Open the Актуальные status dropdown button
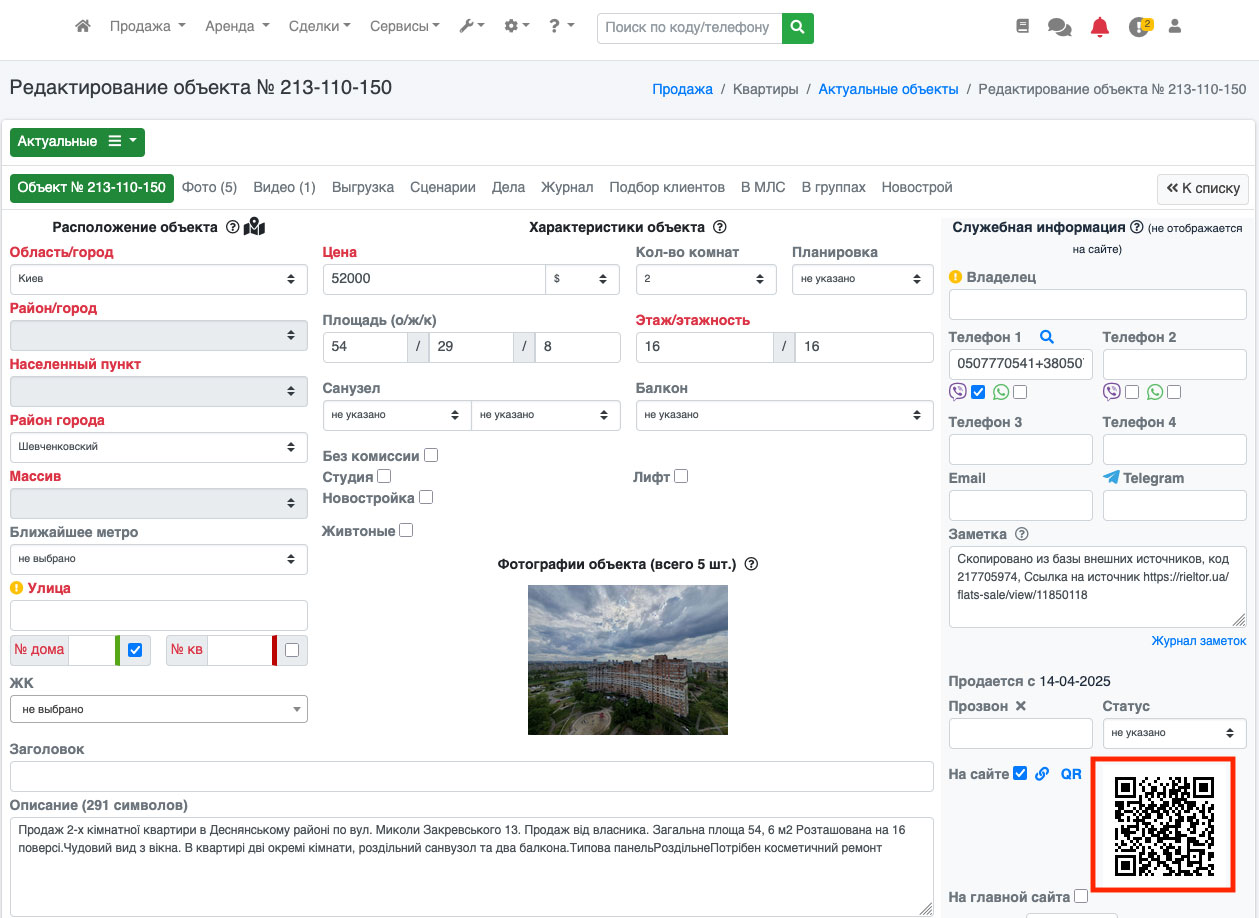Image resolution: width=1259 pixels, height=918 pixels. [x=77, y=142]
